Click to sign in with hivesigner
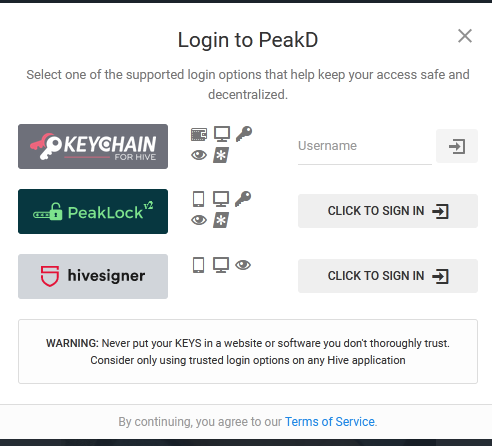 [x=388, y=276]
